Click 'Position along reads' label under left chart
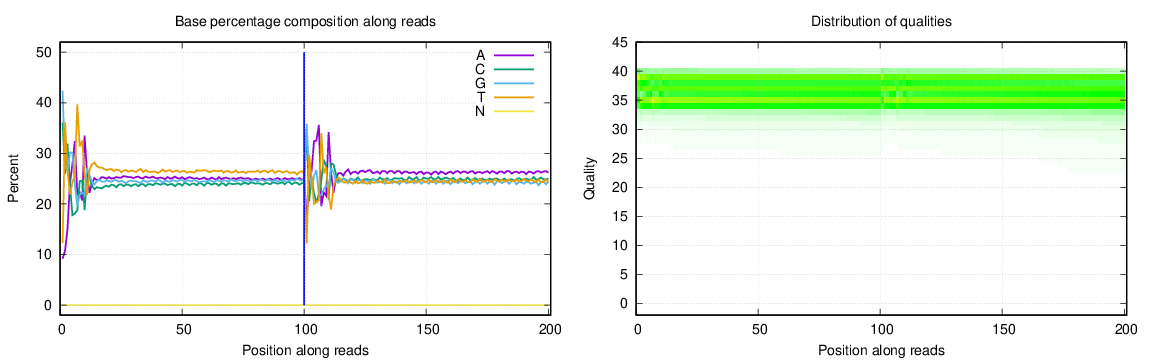The image size is (1152, 360). [306, 350]
